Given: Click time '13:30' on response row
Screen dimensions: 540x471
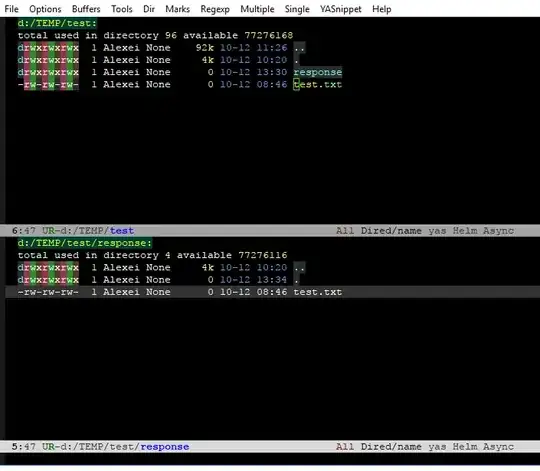Looking at the screenshot, I should (x=272, y=72).
